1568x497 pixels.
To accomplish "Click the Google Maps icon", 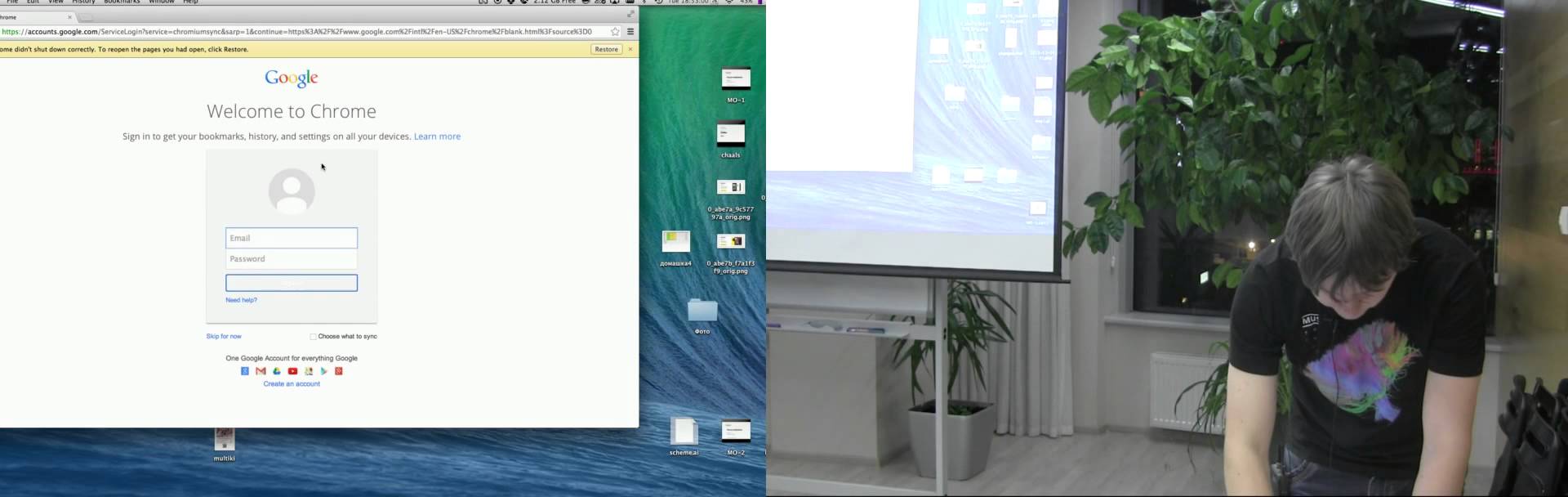I will click(308, 371).
